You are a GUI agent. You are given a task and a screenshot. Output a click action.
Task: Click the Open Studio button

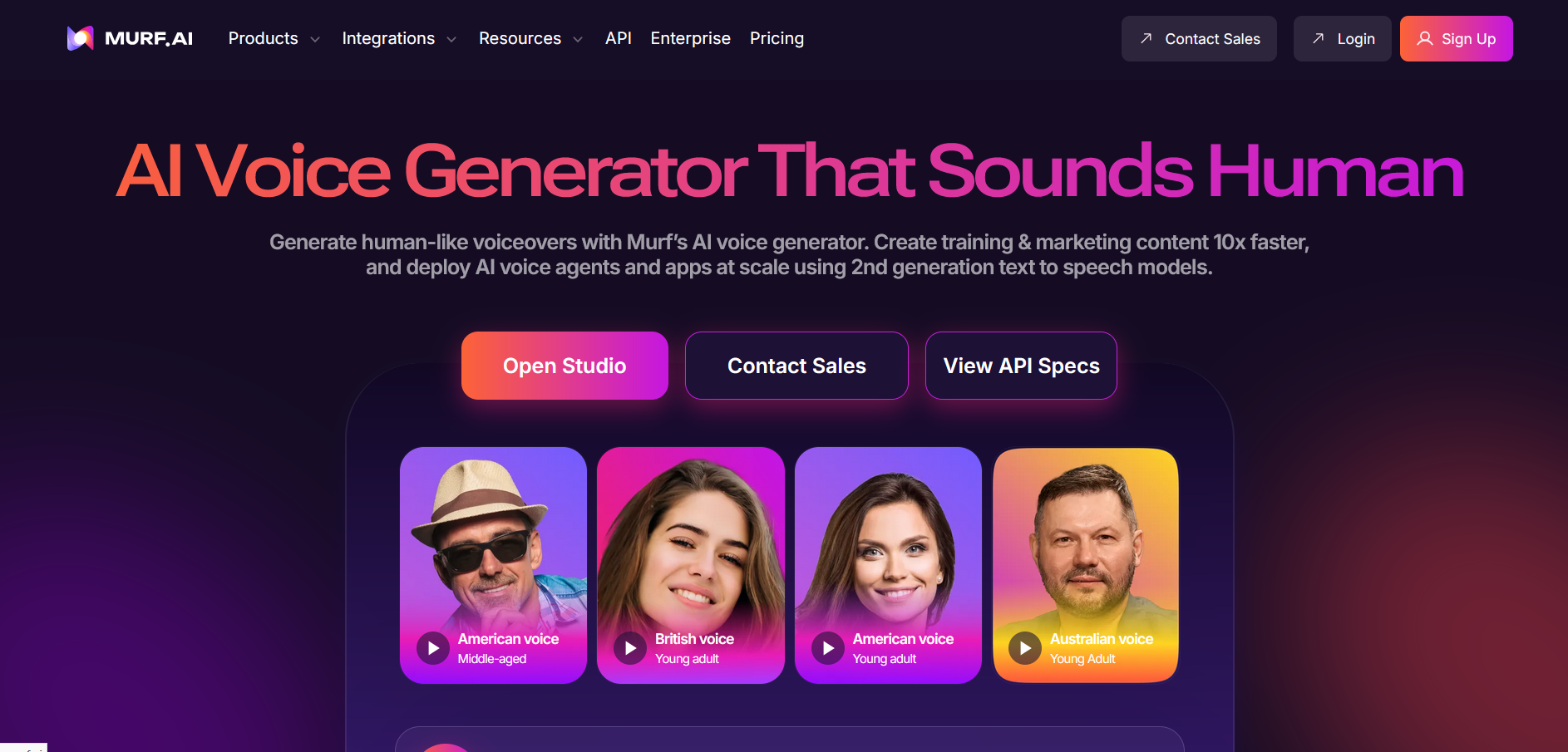pyautogui.click(x=565, y=366)
